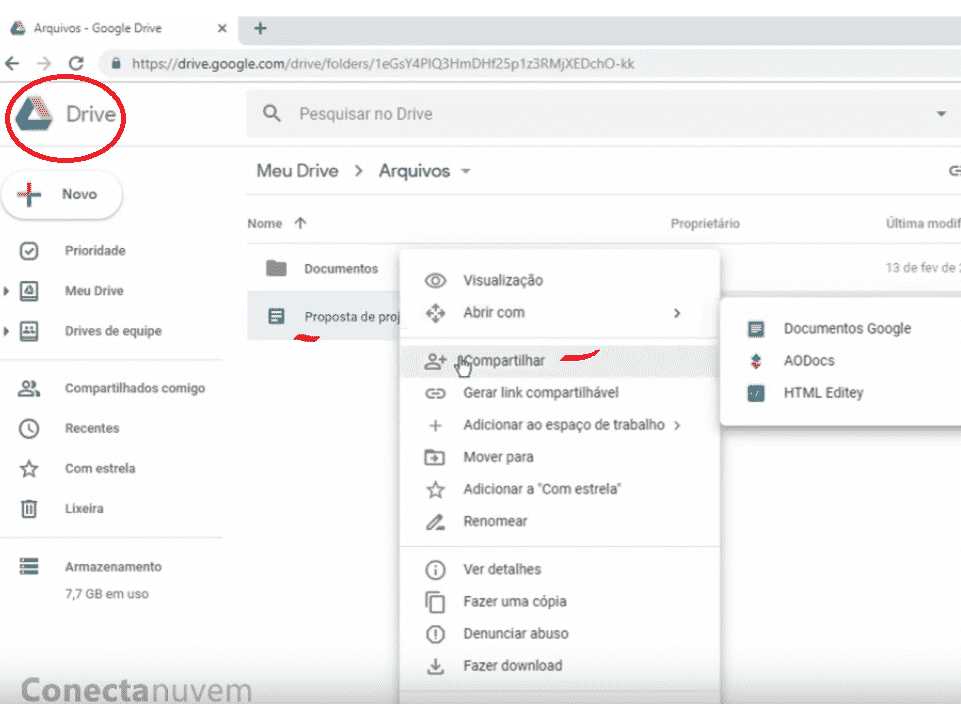Click the Armazenamento storage icon
The height and width of the screenshot is (704, 961).
click(29, 566)
